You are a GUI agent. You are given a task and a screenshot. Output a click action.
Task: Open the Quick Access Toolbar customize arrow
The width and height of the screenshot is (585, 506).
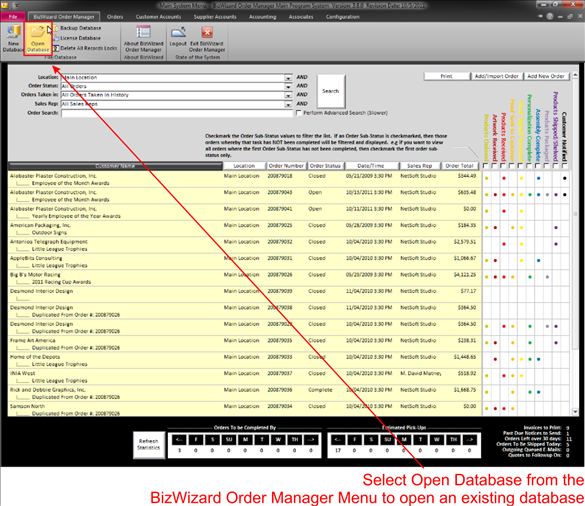tap(17, 6)
